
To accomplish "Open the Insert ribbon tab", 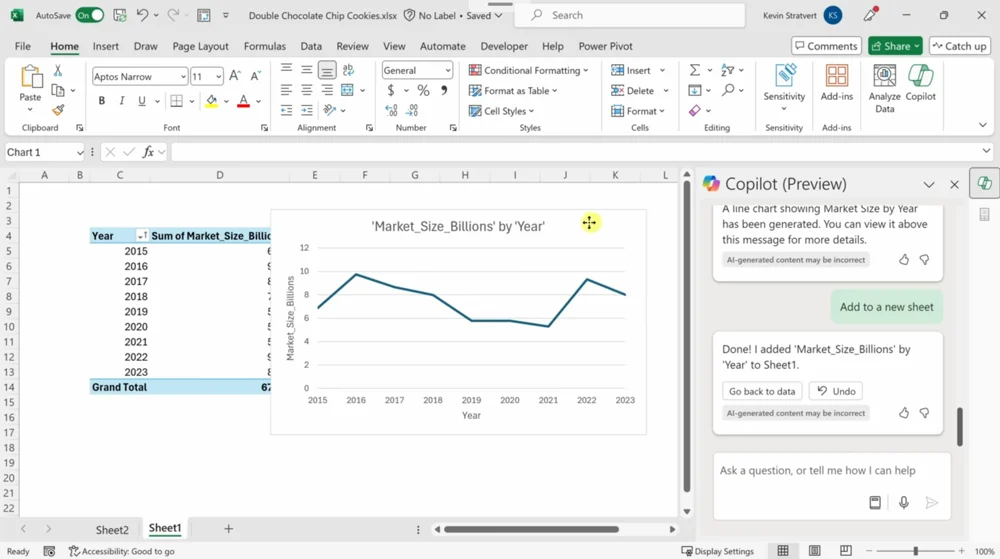I will (x=105, y=46).
